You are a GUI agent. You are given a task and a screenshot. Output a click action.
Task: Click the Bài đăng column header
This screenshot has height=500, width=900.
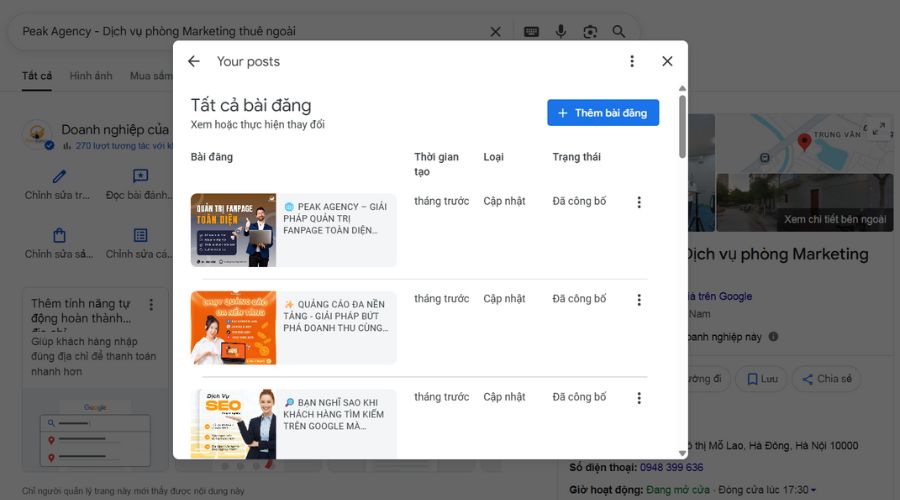click(x=212, y=157)
